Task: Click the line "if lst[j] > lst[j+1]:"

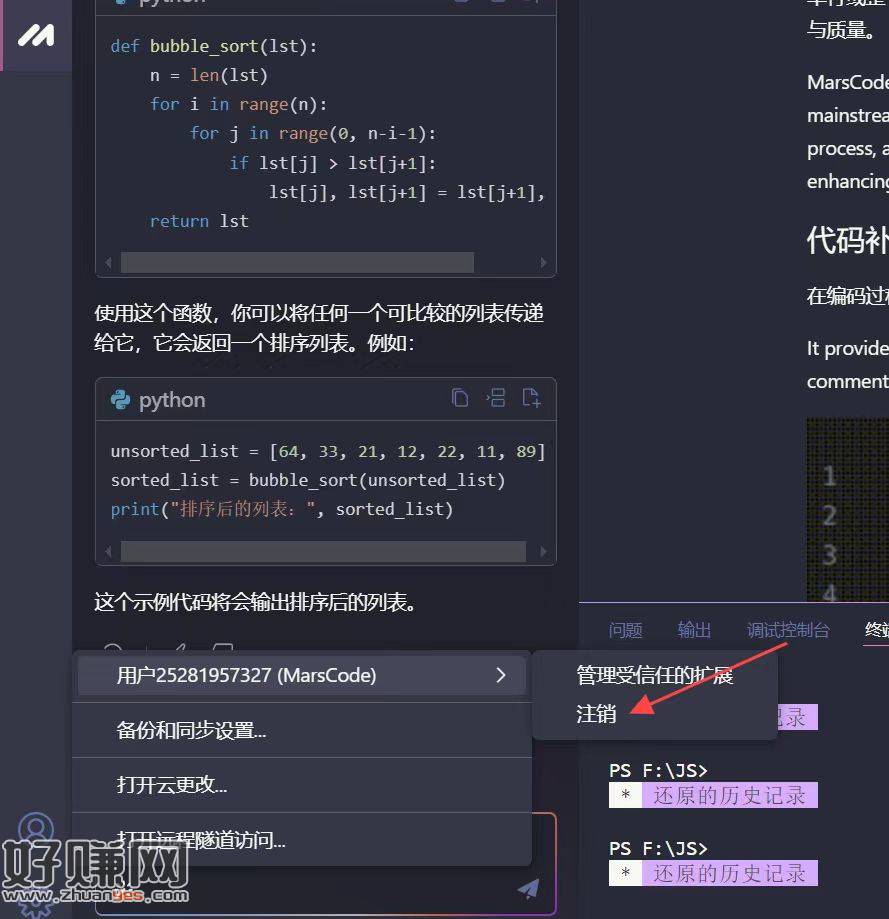Action: pyautogui.click(x=333, y=163)
